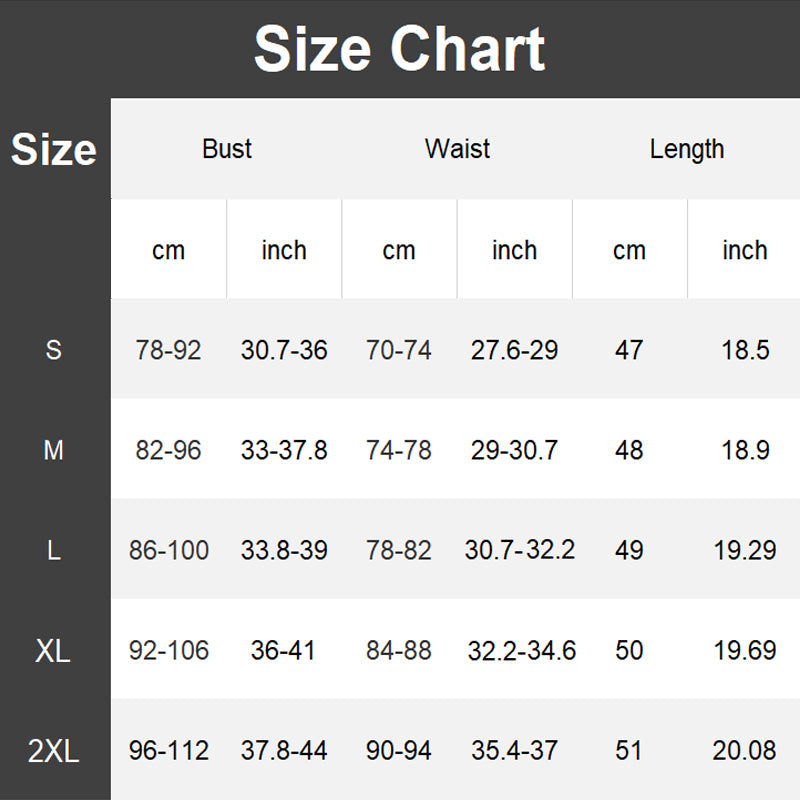Click the S size row label
The width and height of the screenshot is (800, 800).
(x=54, y=350)
